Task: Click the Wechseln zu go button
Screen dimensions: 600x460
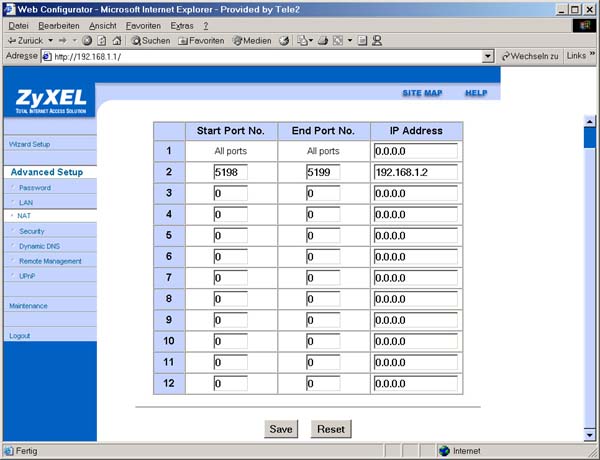Action: [x=530, y=56]
